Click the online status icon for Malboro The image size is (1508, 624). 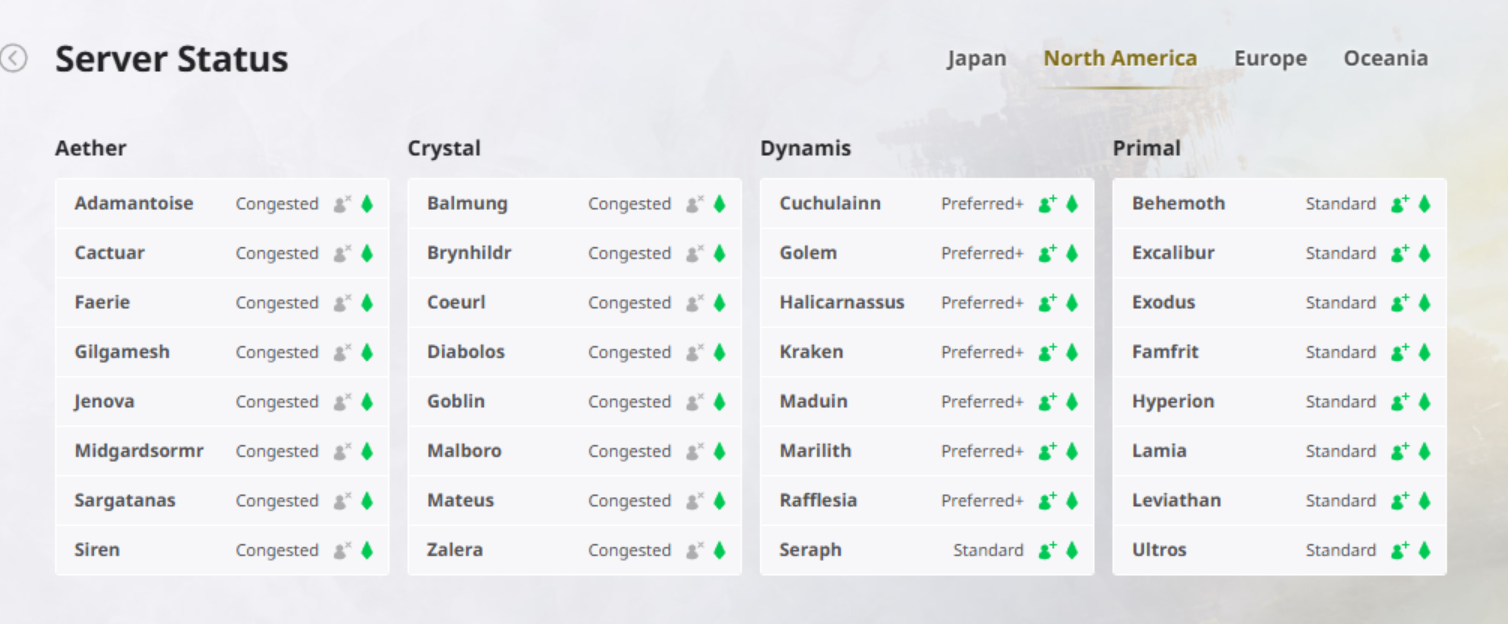(719, 451)
